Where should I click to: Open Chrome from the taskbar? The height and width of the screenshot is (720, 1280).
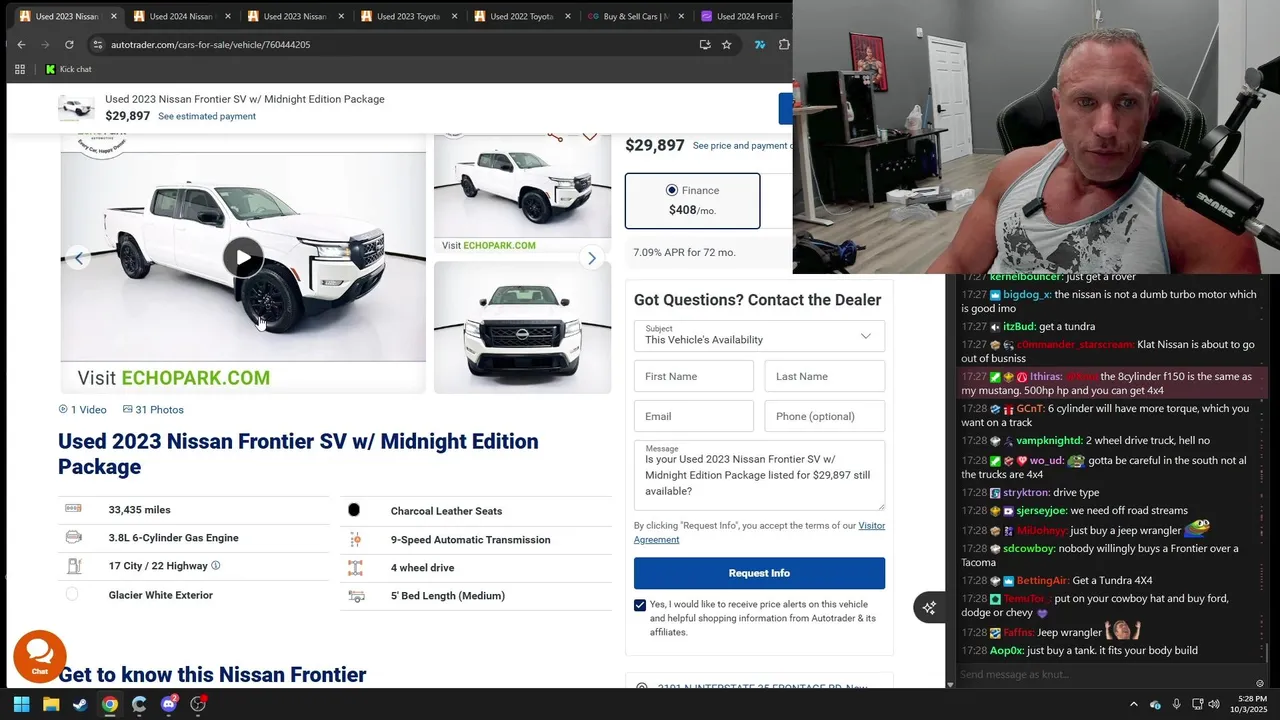pyautogui.click(x=110, y=704)
